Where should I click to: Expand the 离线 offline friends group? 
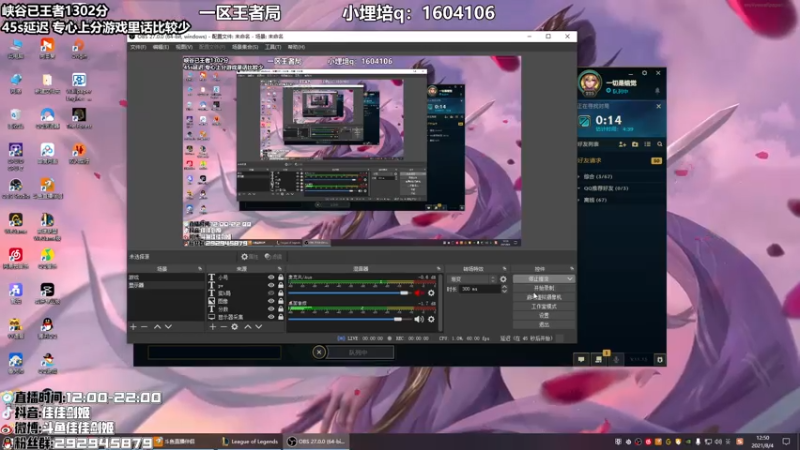[x=594, y=200]
